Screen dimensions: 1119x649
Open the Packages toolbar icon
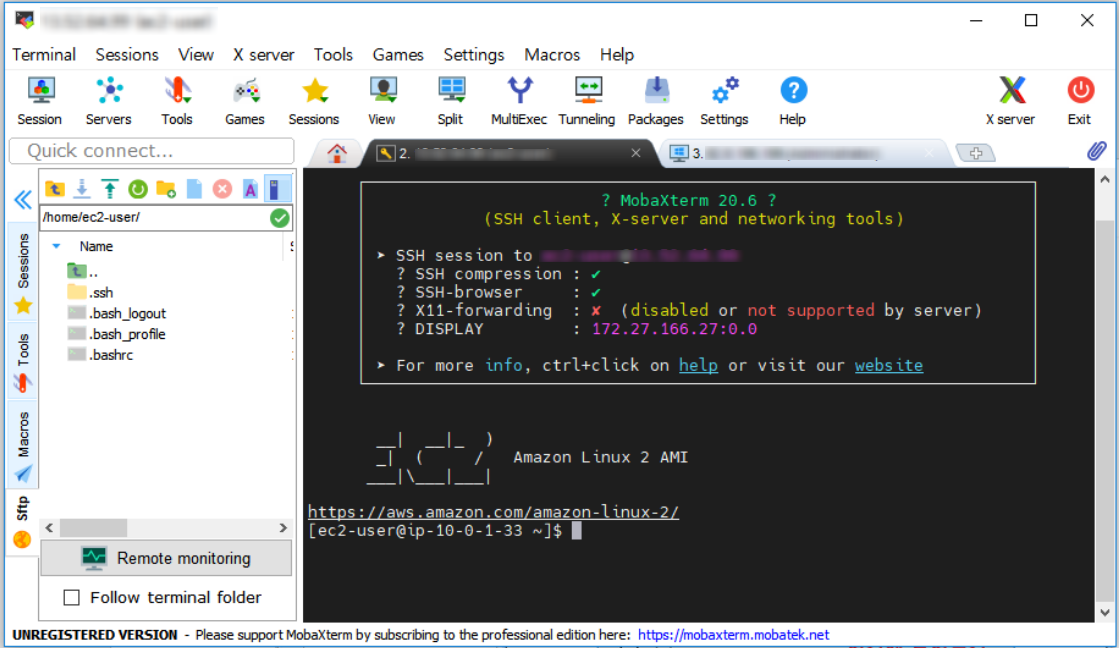(x=656, y=101)
